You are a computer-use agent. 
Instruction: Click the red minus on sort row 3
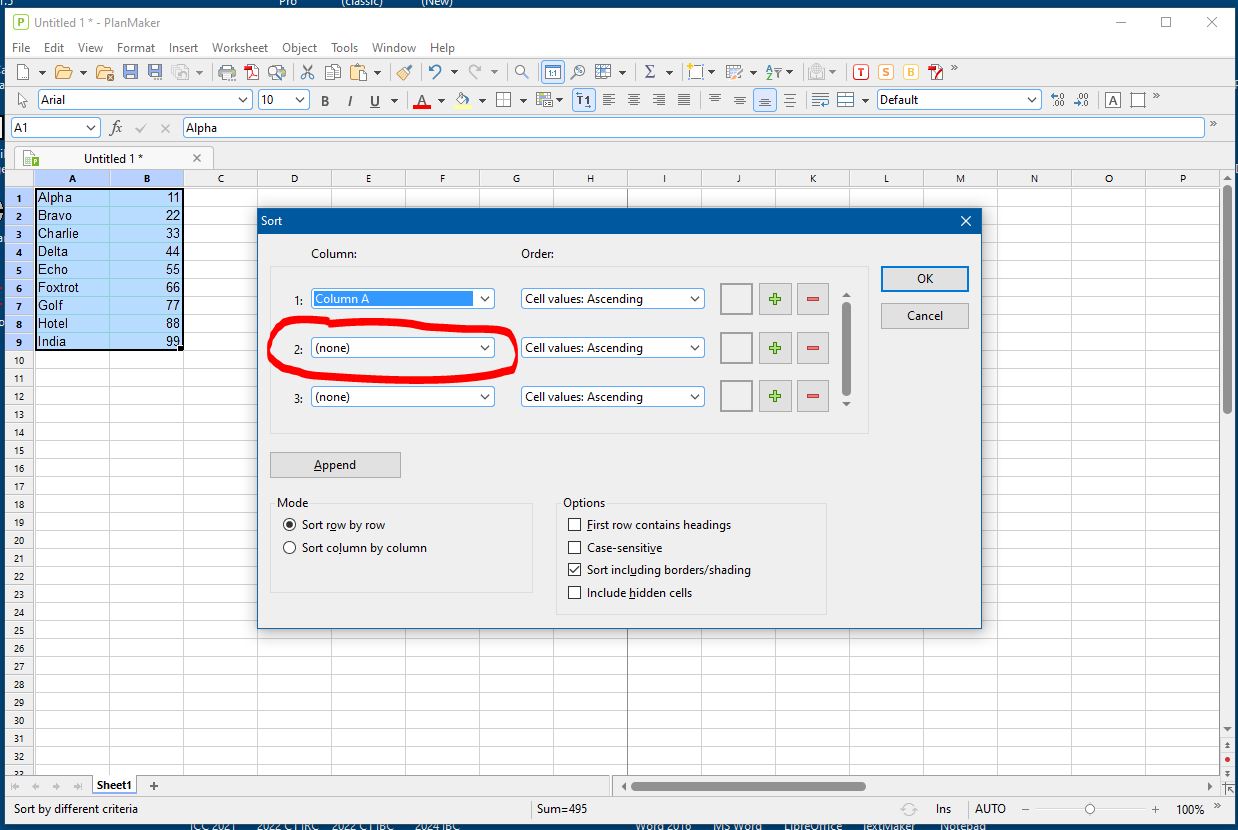pos(812,397)
